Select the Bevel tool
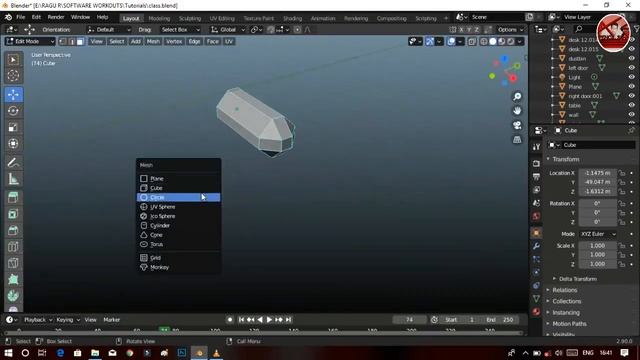Viewport: 640px width, 360px height. tap(13, 231)
